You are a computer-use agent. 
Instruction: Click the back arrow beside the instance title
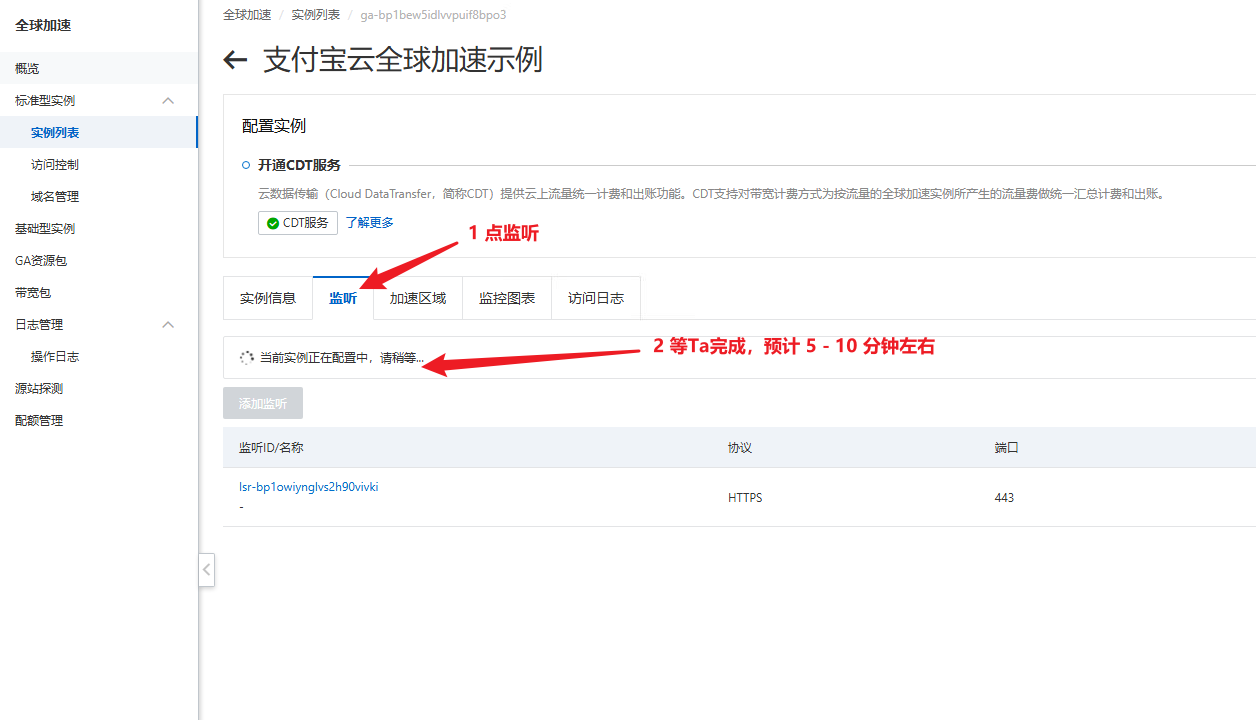point(235,60)
